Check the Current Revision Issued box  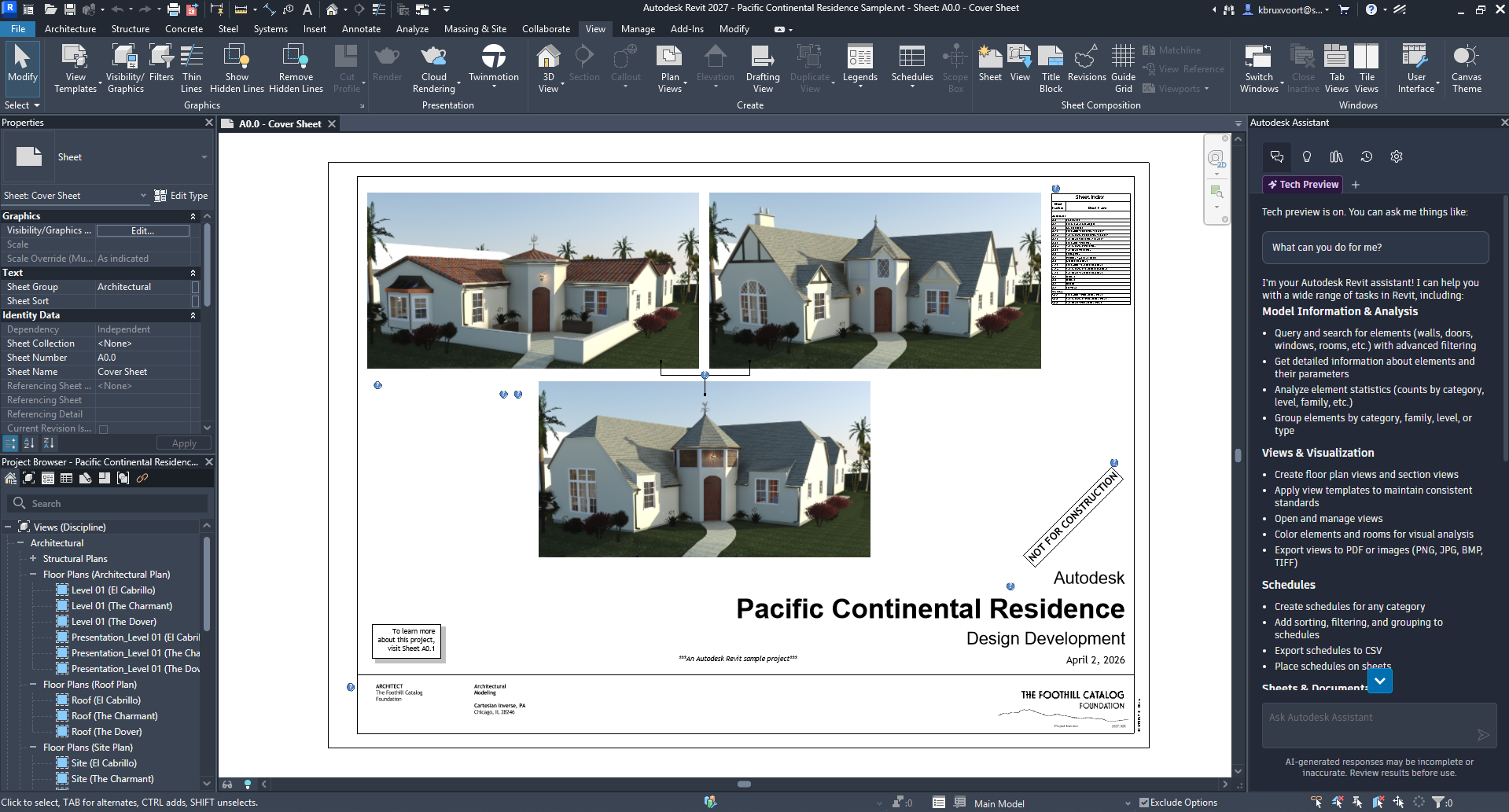pos(103,429)
